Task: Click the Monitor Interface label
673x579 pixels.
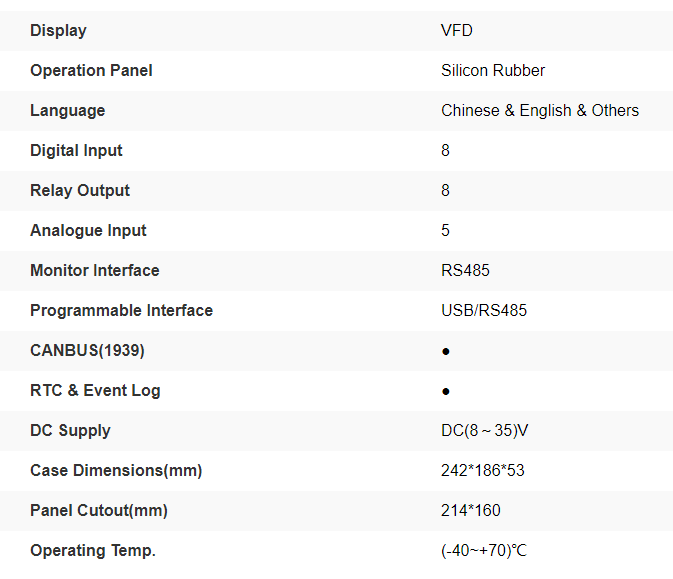Action: pyautogui.click(x=94, y=271)
